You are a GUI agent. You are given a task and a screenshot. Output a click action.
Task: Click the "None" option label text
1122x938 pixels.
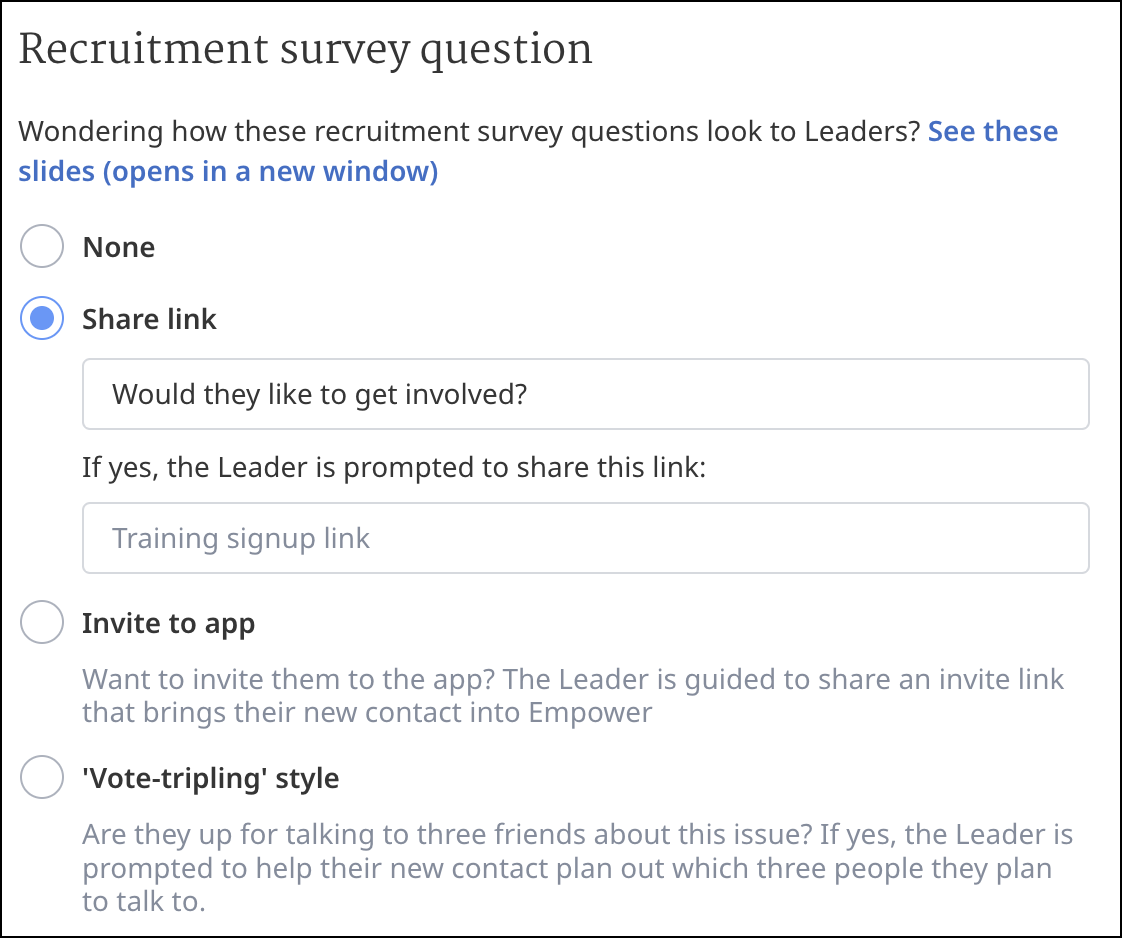click(x=118, y=247)
